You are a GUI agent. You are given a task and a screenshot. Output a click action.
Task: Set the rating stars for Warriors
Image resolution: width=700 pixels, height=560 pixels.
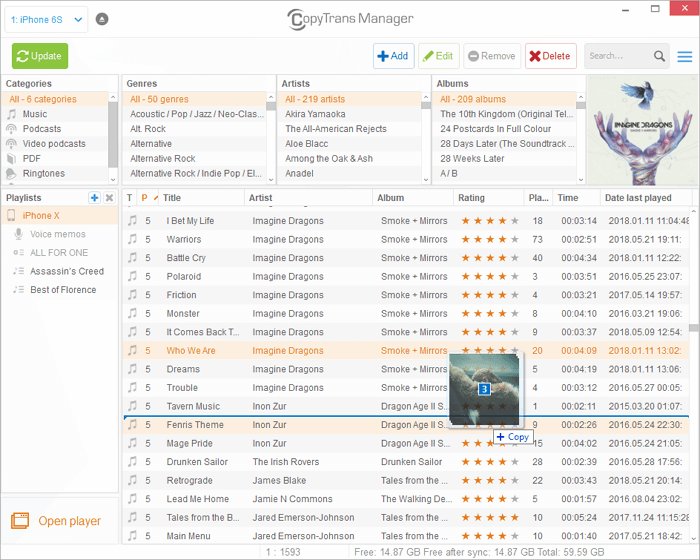pos(490,240)
